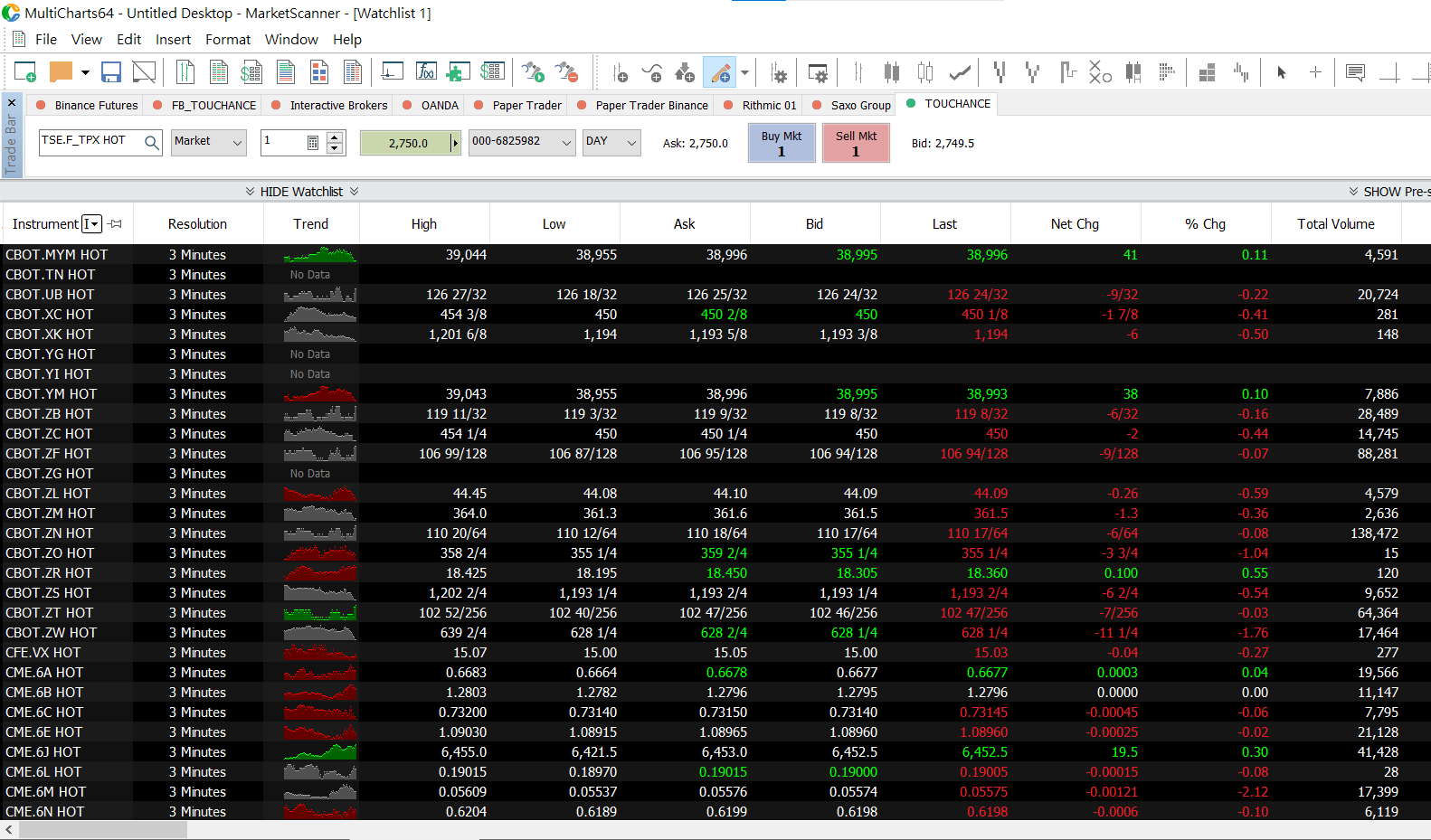
Task: Sort by the Net Chg column header
Action: 1075,224
